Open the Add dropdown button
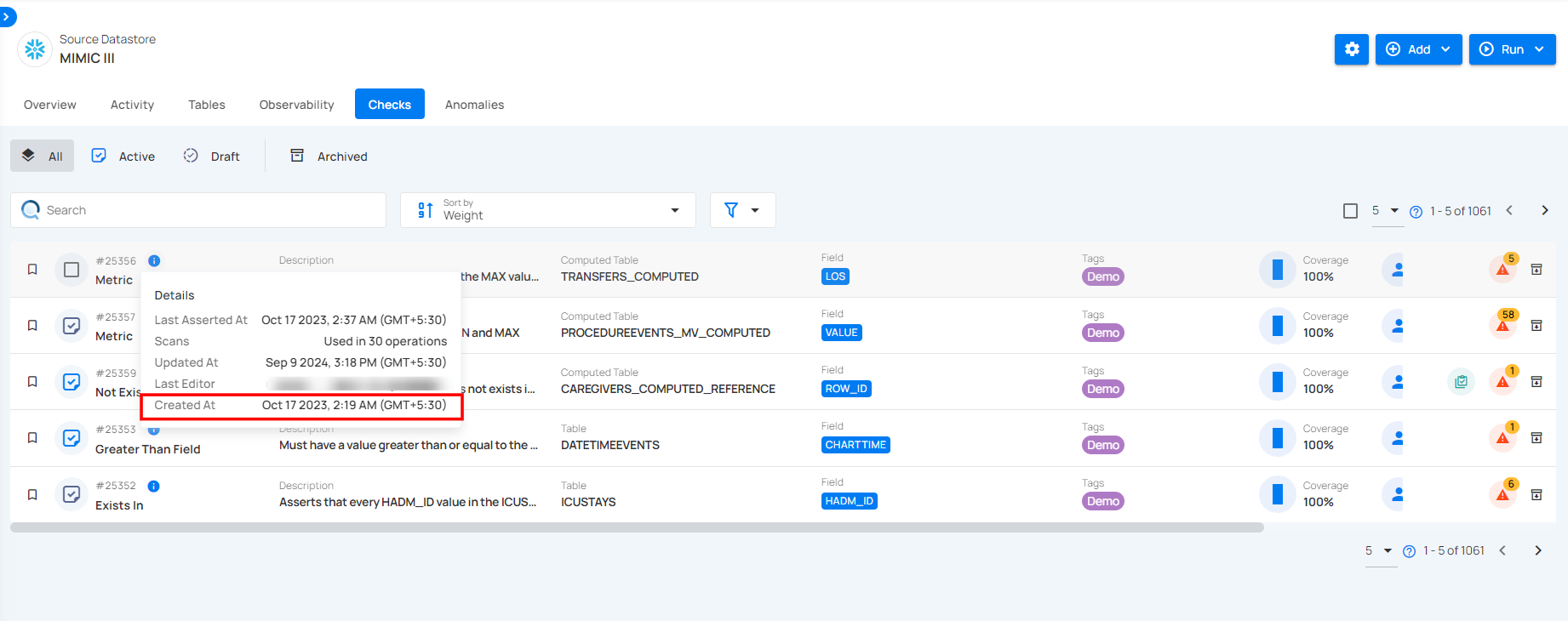Viewport: 1568px width, 621px height. [x=1418, y=49]
